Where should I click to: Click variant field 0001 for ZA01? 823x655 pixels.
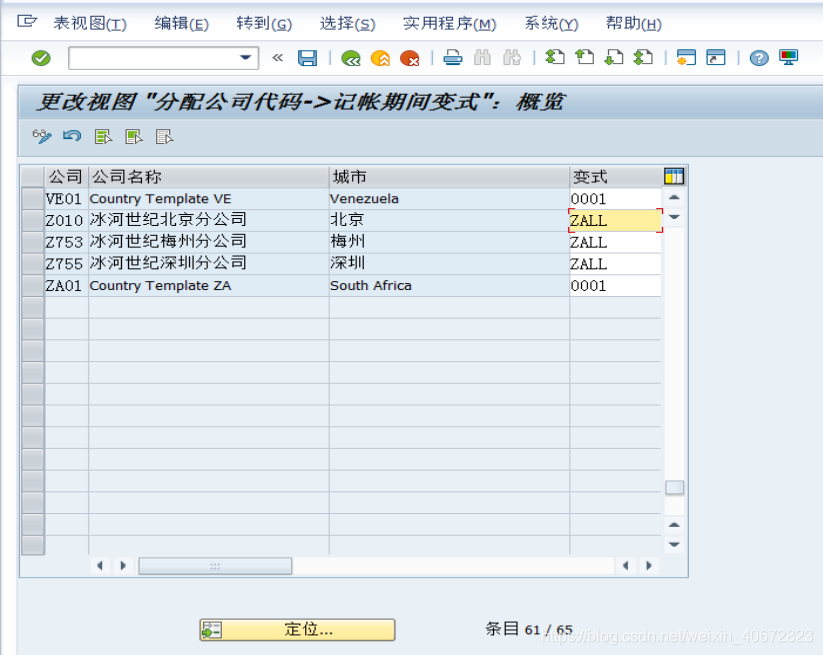(x=615, y=286)
